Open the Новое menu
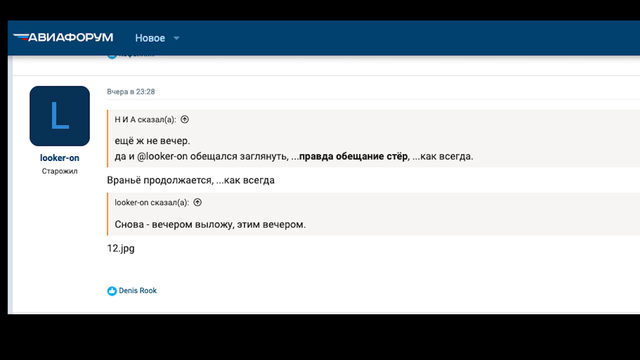This screenshot has width=640, height=360. tap(150, 38)
